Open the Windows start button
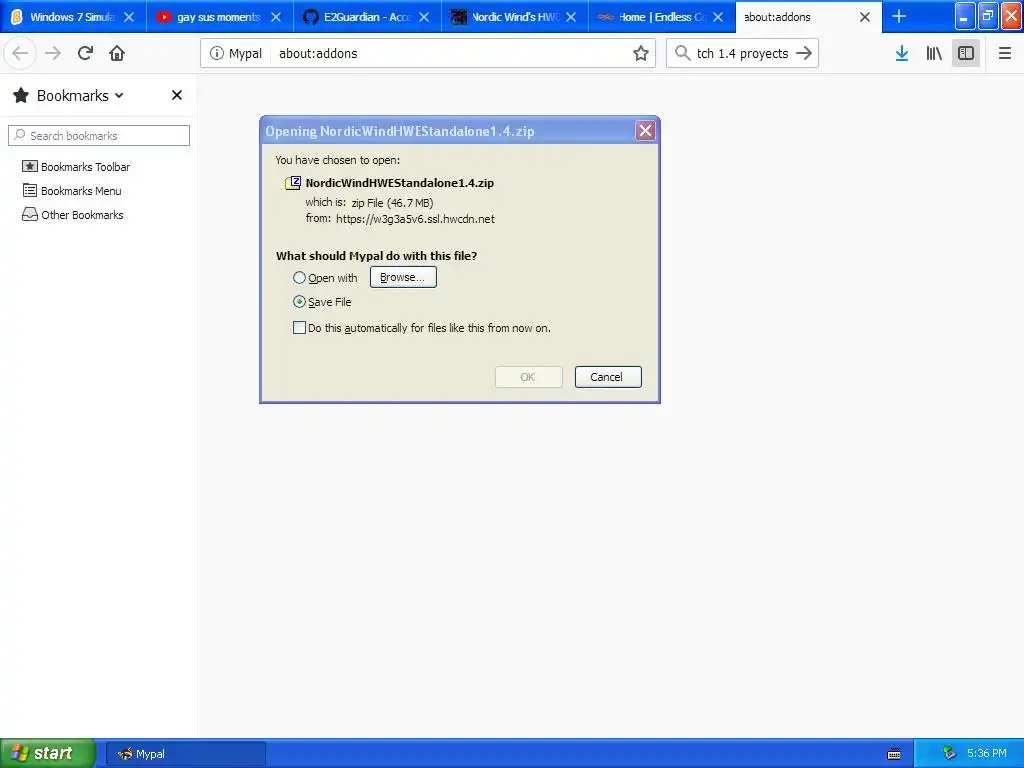The image size is (1024, 768). click(x=48, y=753)
